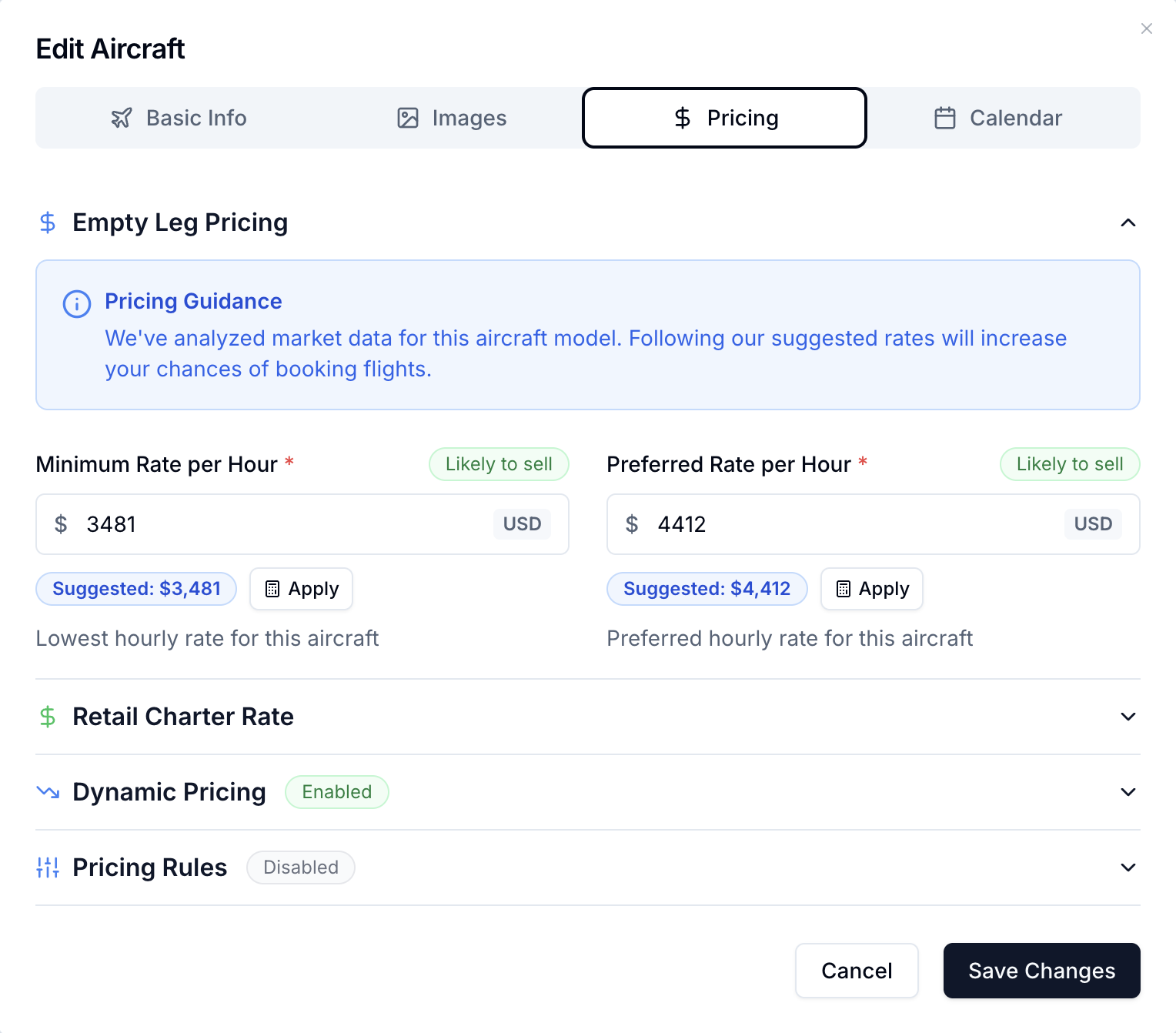
Task: Click the dollar icon next to Empty Leg Pricing
Action: (48, 222)
